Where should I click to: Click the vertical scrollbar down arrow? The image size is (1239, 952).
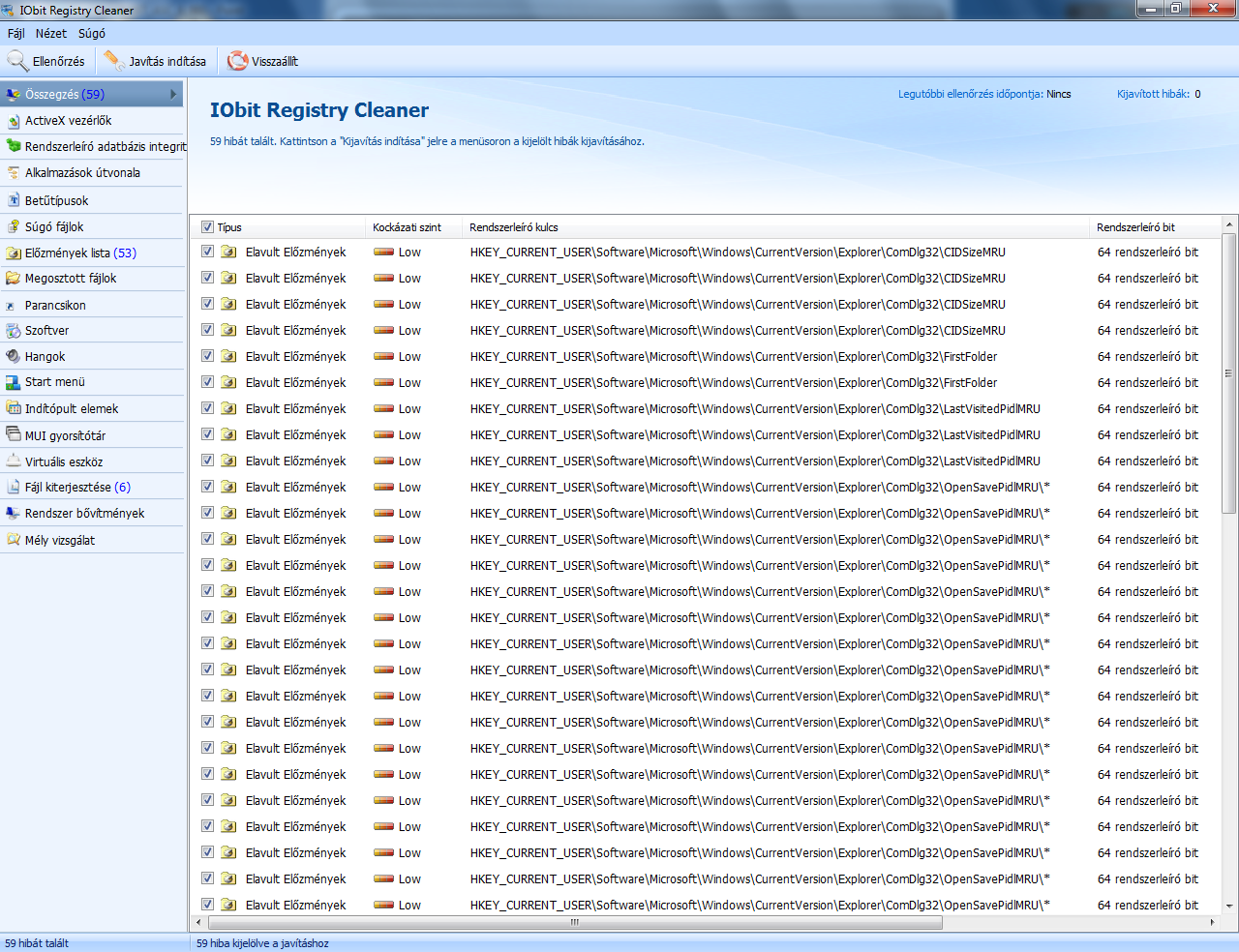(1229, 907)
